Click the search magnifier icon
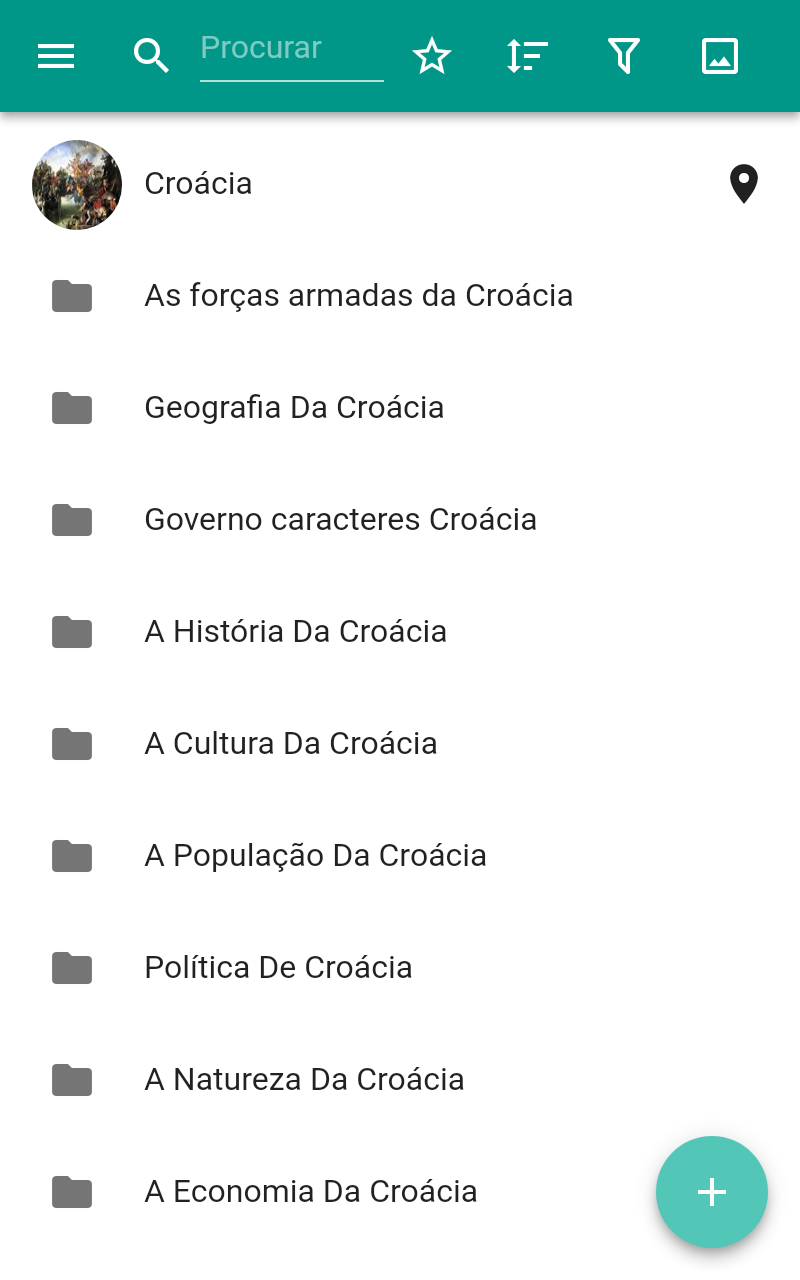This screenshot has height=1280, width=800. [x=151, y=56]
